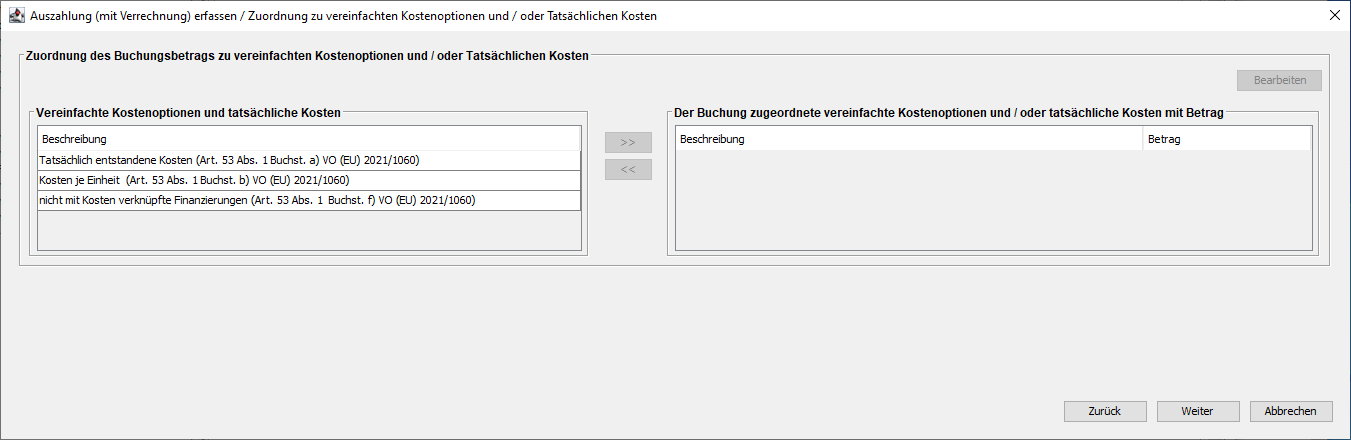
Task: Close the Auszahlung erfassen dialog window
Action: [1334, 16]
